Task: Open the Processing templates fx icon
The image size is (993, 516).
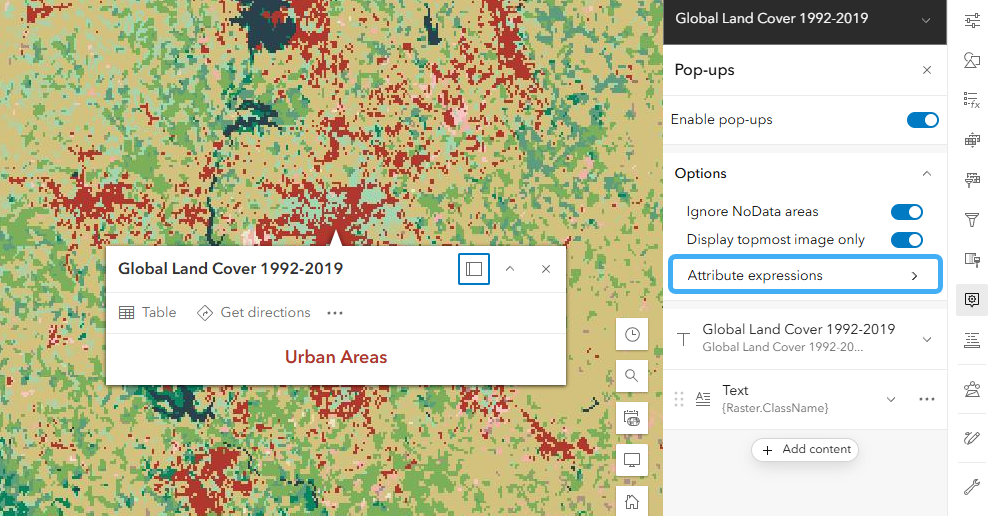Action: click(x=972, y=100)
